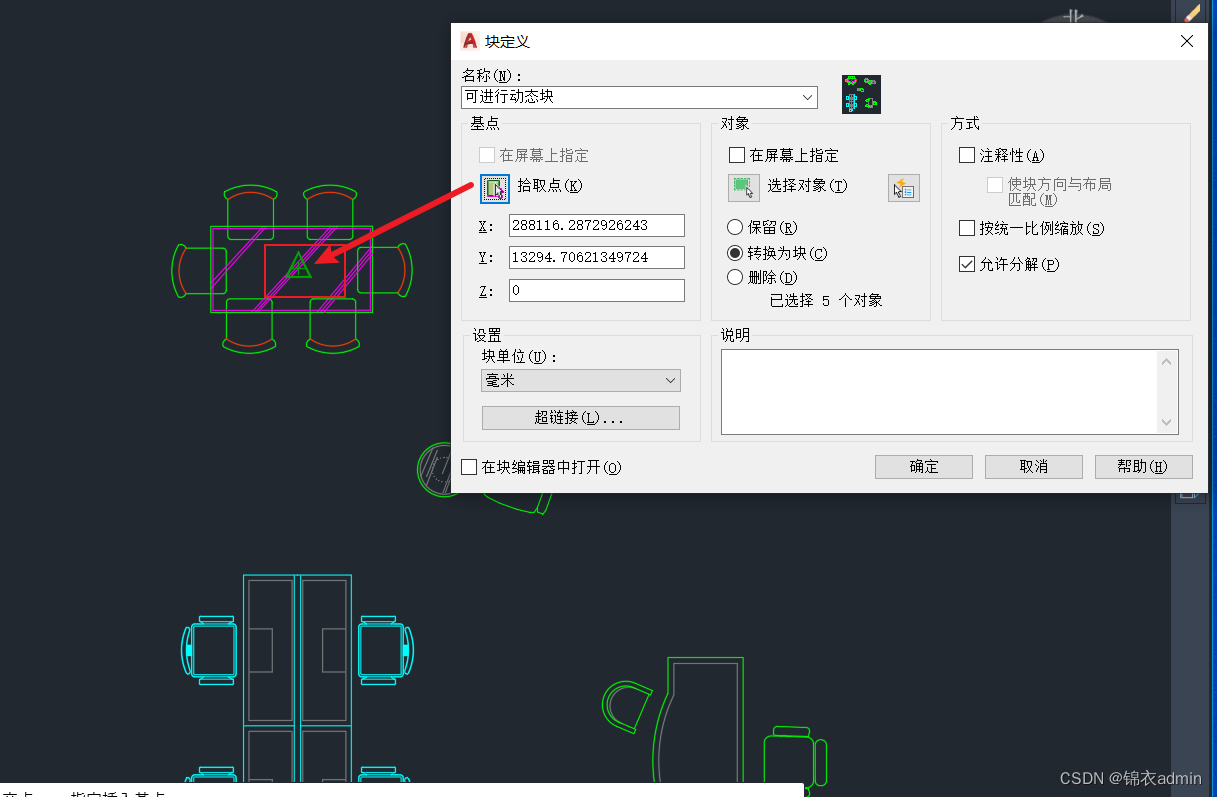1217x797 pixels.
Task: Click the 已选择 5 个对象 status text
Action: pyautogui.click(x=826, y=300)
